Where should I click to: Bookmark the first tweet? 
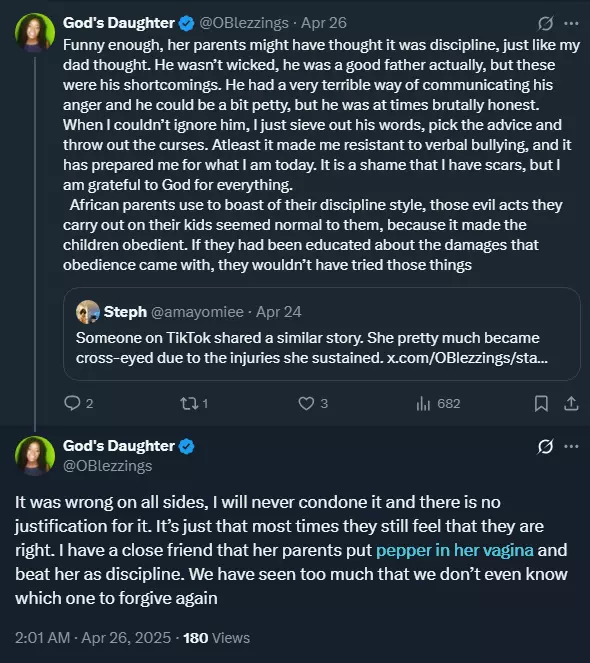(x=541, y=403)
